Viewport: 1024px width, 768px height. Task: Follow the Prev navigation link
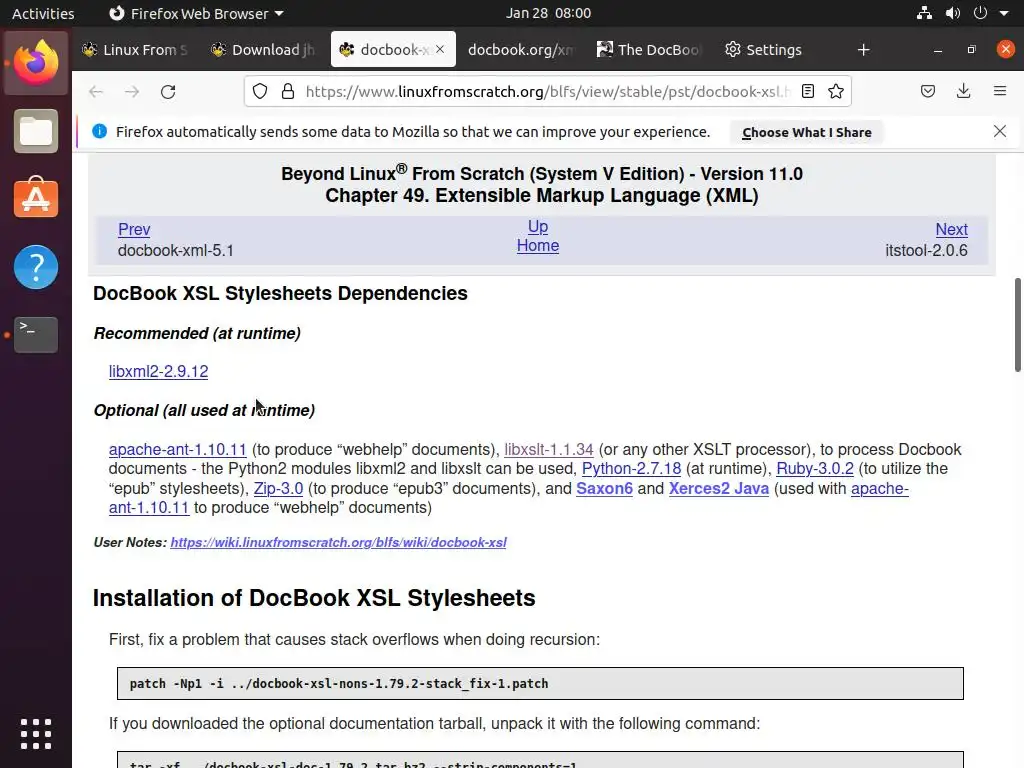[134, 229]
